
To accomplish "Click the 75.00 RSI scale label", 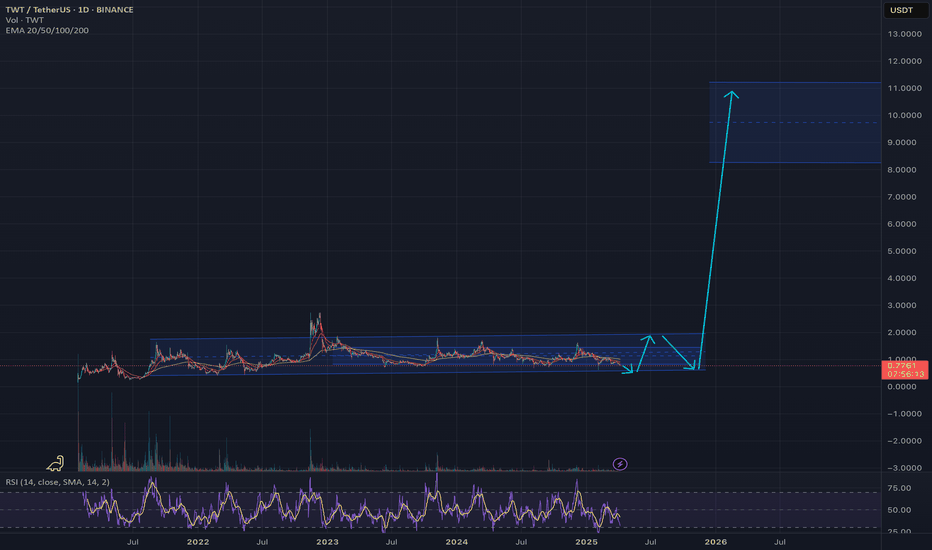I will (x=900, y=488).
